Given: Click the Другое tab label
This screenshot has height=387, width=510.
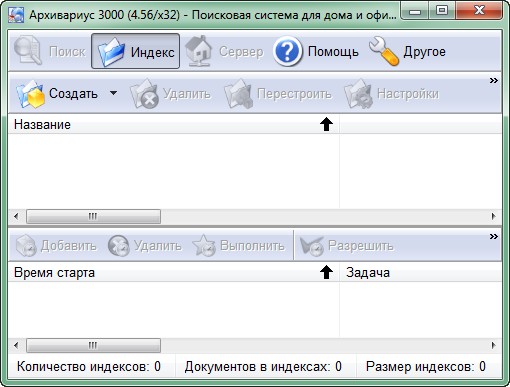Looking at the screenshot, I should [424, 52].
